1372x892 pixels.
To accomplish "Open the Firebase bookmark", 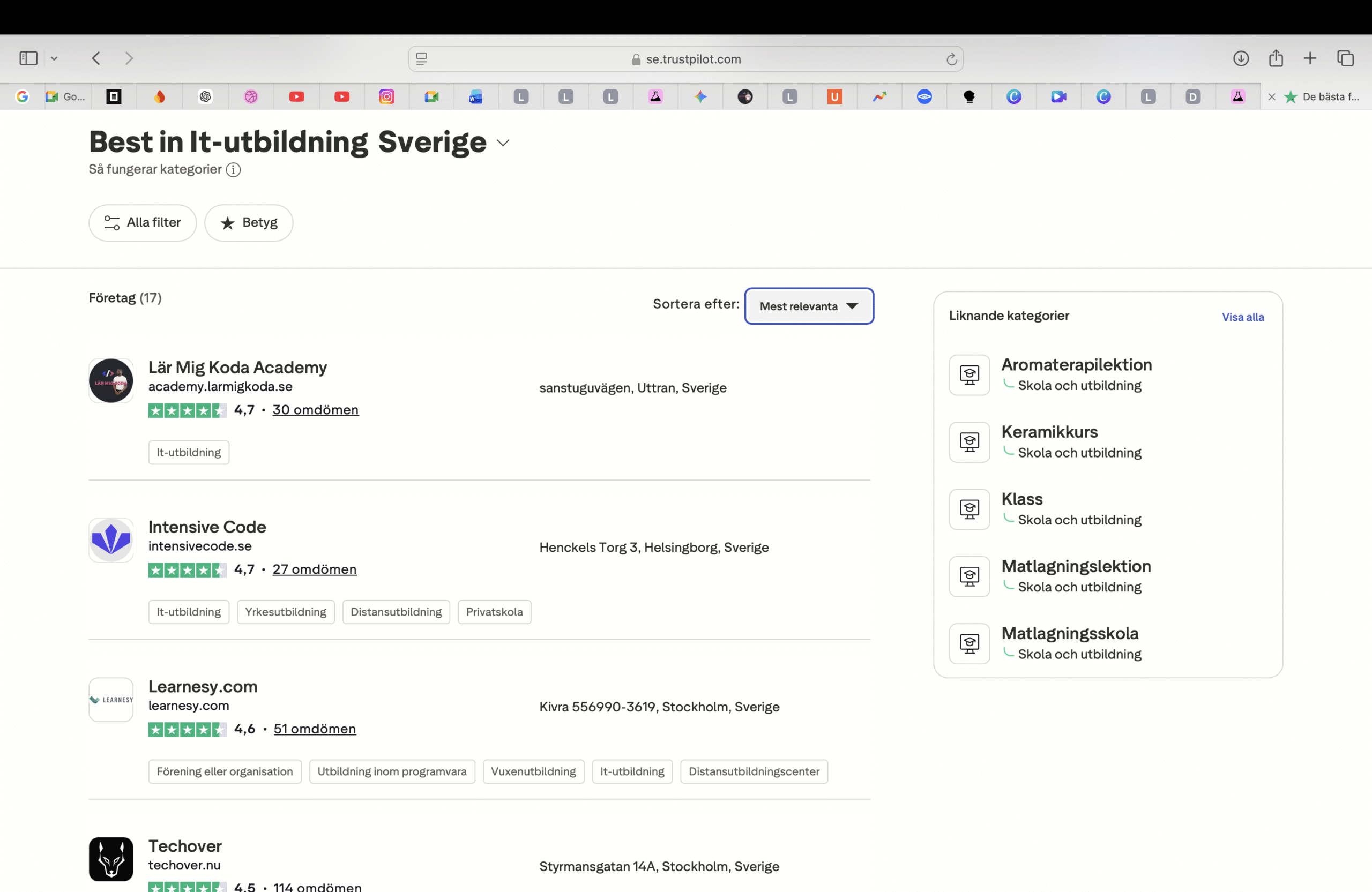I will click(x=160, y=96).
